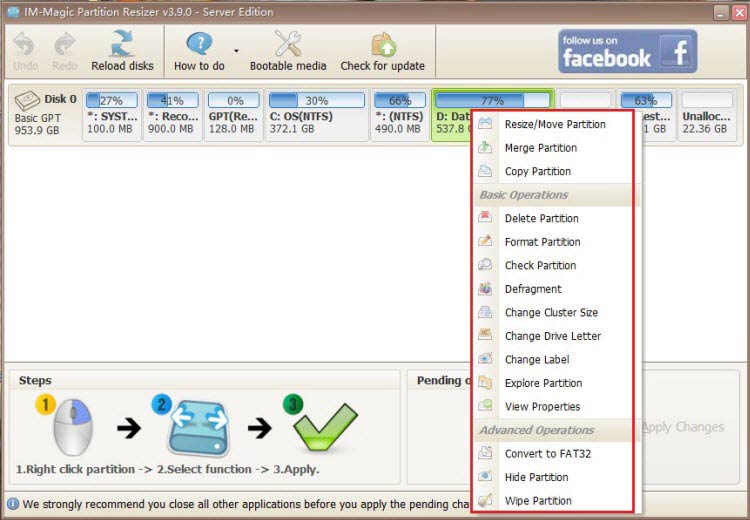Click the Explore Partition folder icon
This screenshot has width=750, height=520.
coord(485,382)
